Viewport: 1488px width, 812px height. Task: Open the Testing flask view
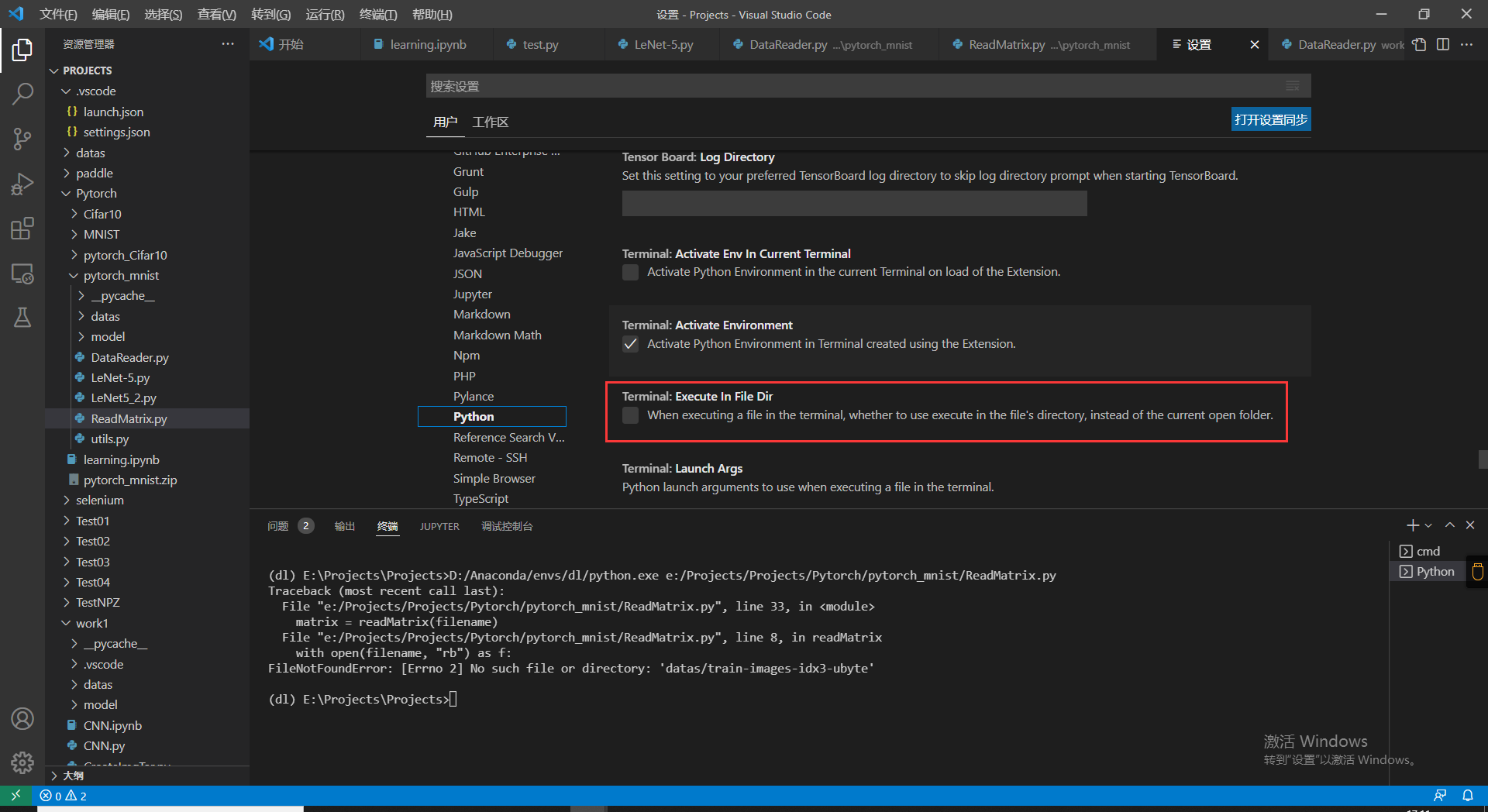pyautogui.click(x=22, y=317)
